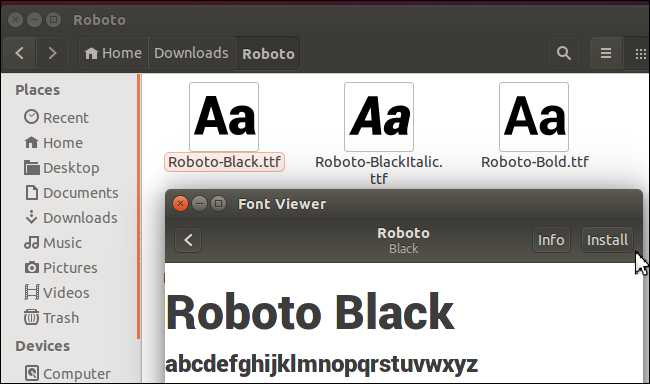Image resolution: width=650 pixels, height=384 pixels.
Task: Go back in the Files navigation toolbar
Action: [x=19, y=53]
